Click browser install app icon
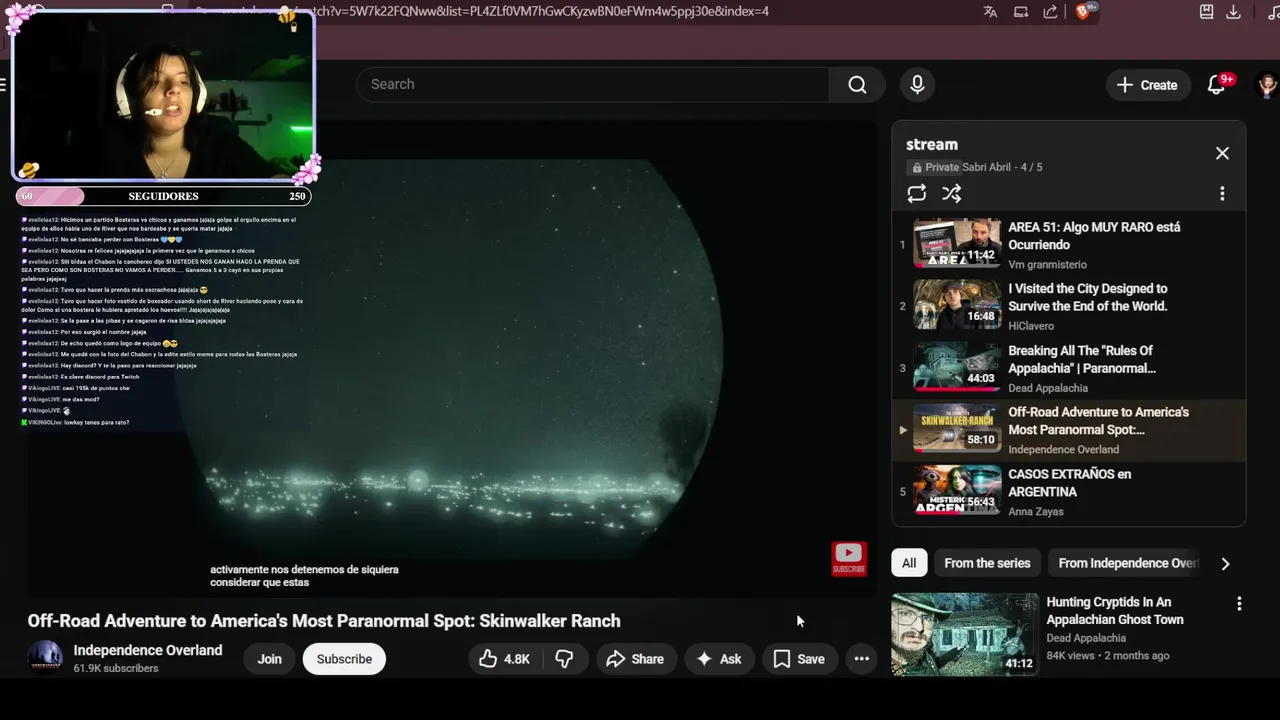The height and width of the screenshot is (720, 1280). point(1021,12)
